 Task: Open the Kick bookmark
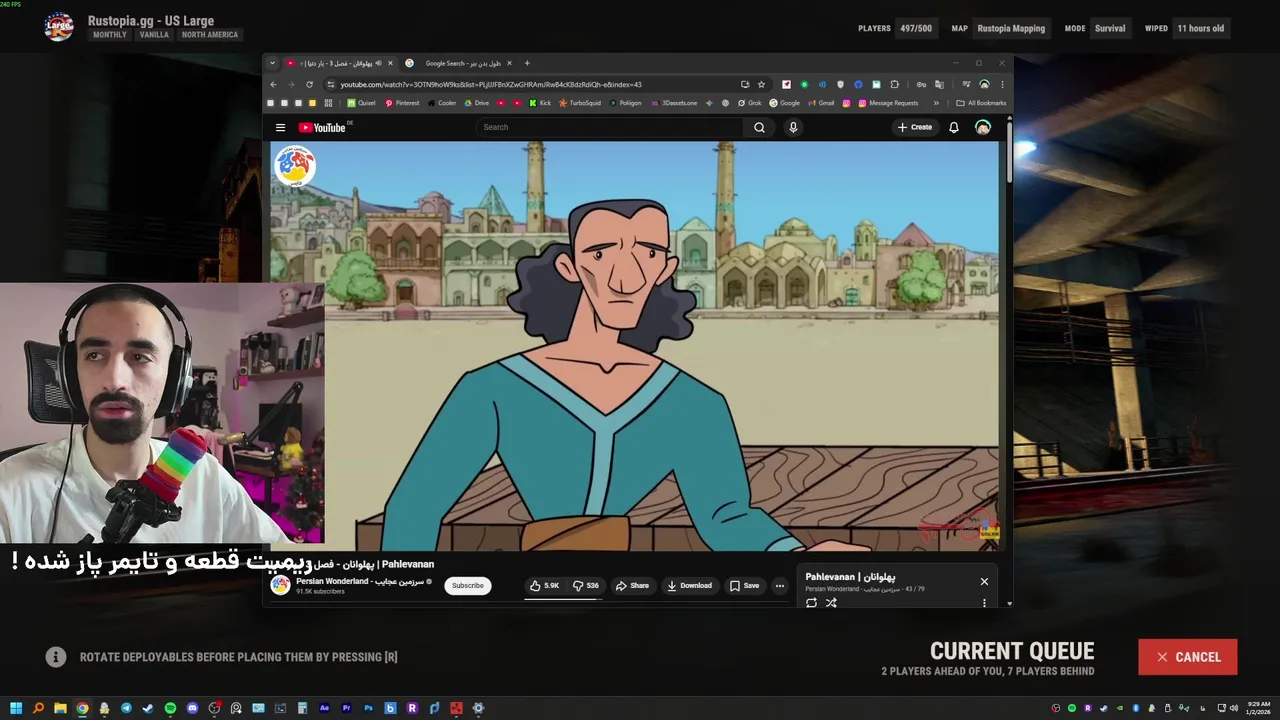(540, 103)
